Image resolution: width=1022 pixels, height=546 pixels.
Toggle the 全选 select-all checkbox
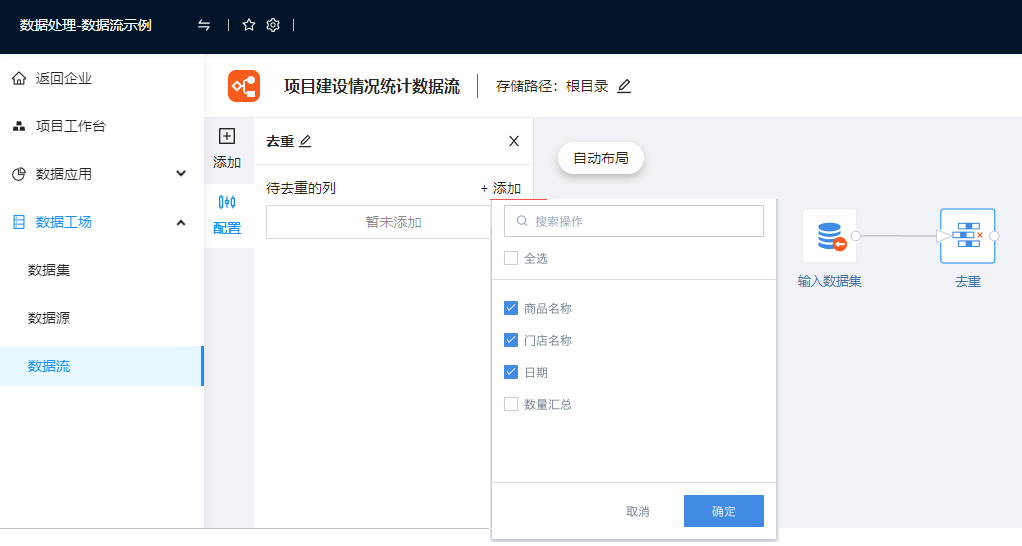[511, 258]
